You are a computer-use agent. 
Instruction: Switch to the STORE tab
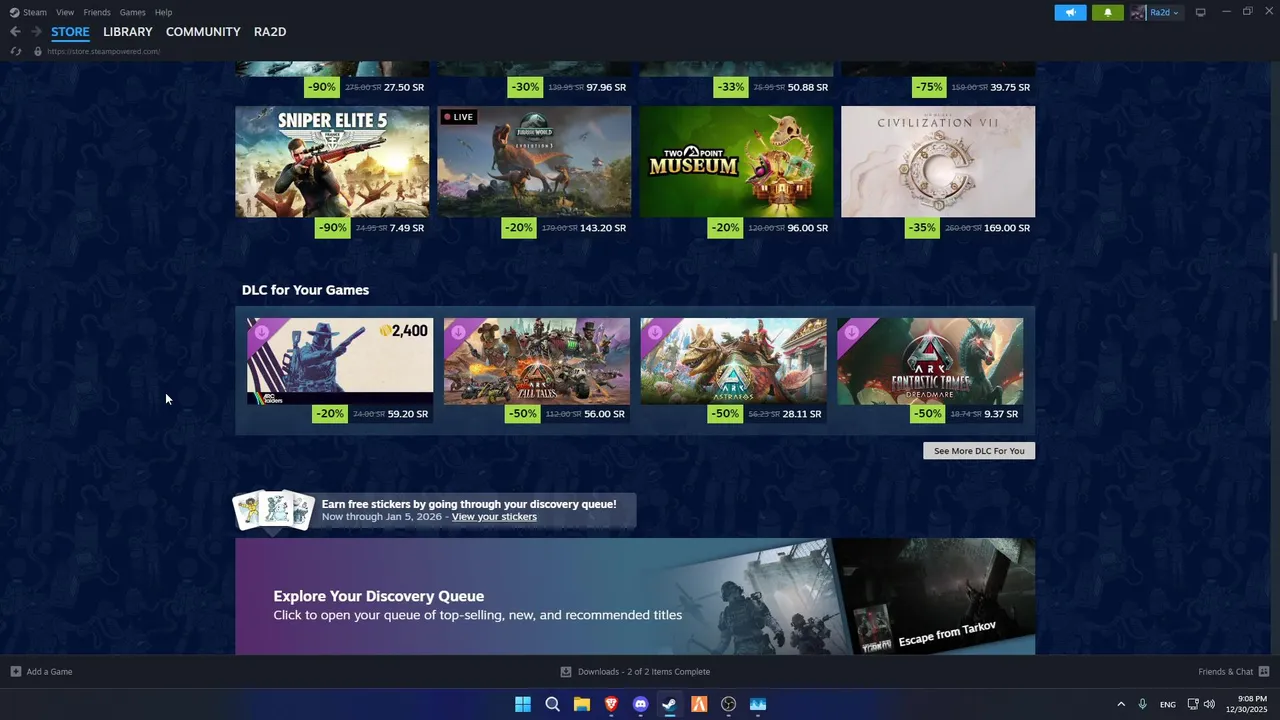(x=70, y=32)
